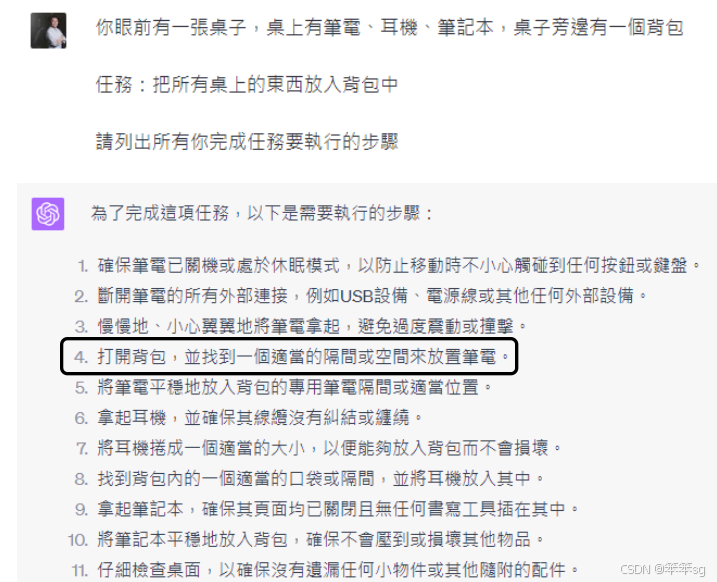This screenshot has height=582, width=717.
Task: Click the intro line 為了完成這項任務
Action: click(262, 213)
